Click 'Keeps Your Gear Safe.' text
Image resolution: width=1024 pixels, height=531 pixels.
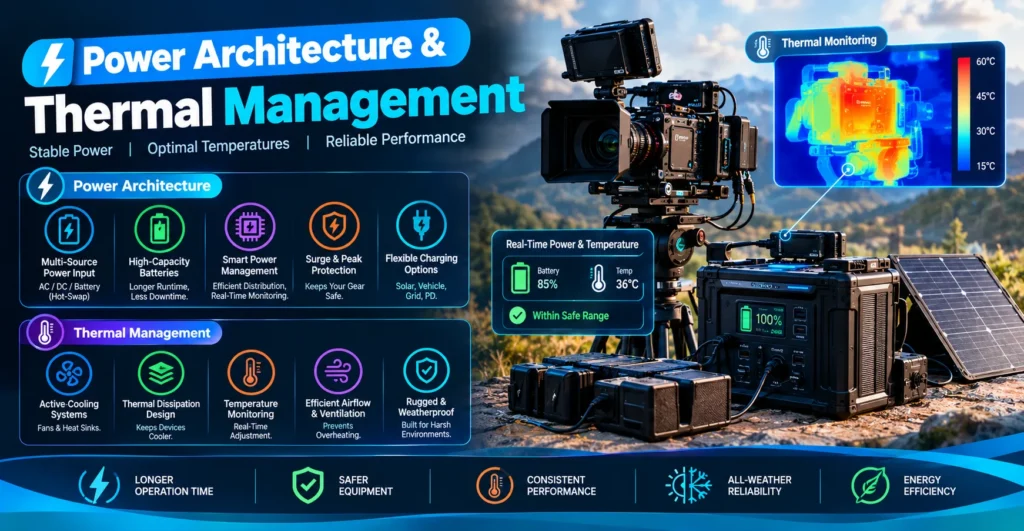[334, 291]
